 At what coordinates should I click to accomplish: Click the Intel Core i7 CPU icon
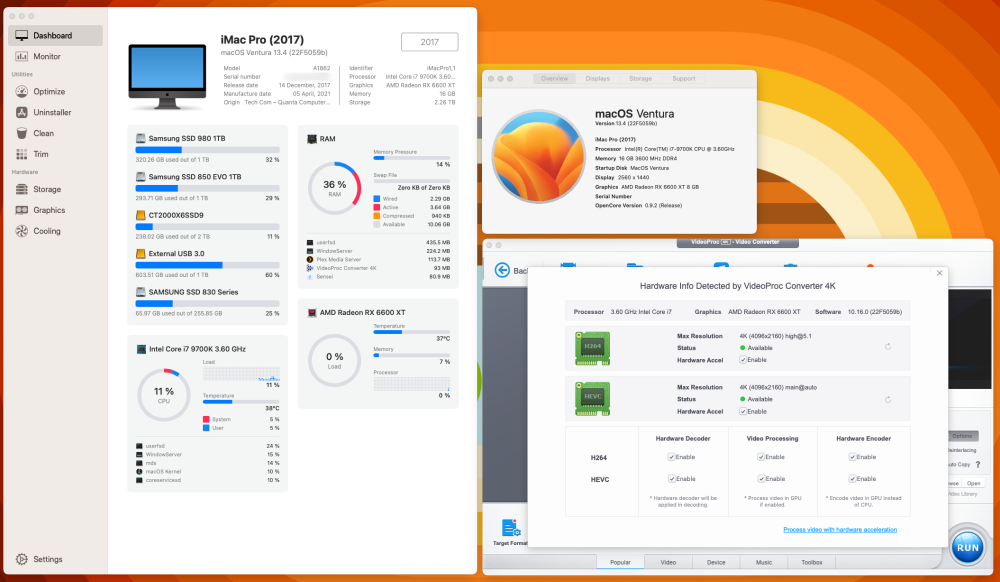tap(142, 349)
